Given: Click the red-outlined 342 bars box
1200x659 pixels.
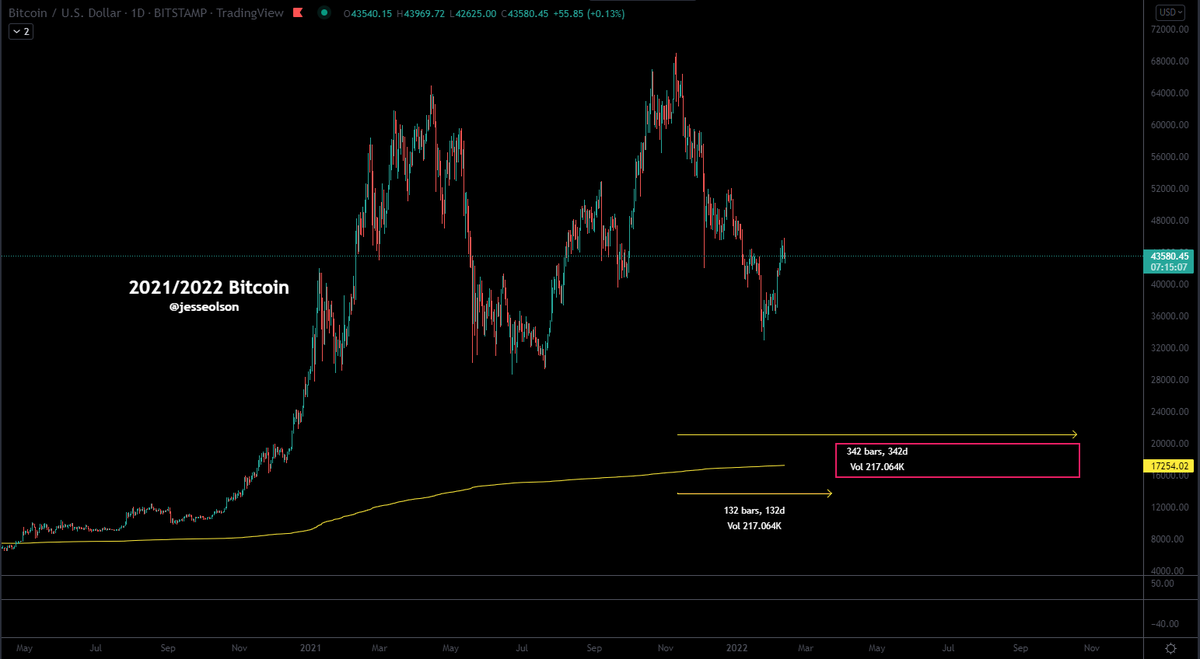Looking at the screenshot, I should (x=957, y=460).
